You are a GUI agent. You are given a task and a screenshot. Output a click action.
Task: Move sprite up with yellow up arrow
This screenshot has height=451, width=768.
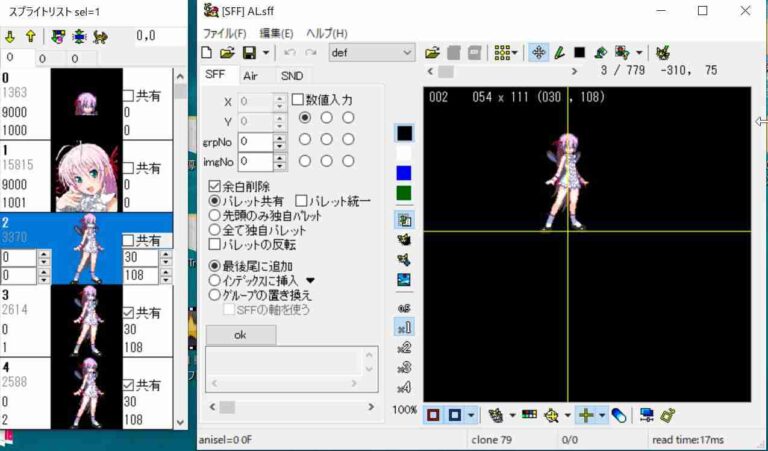click(x=30, y=37)
